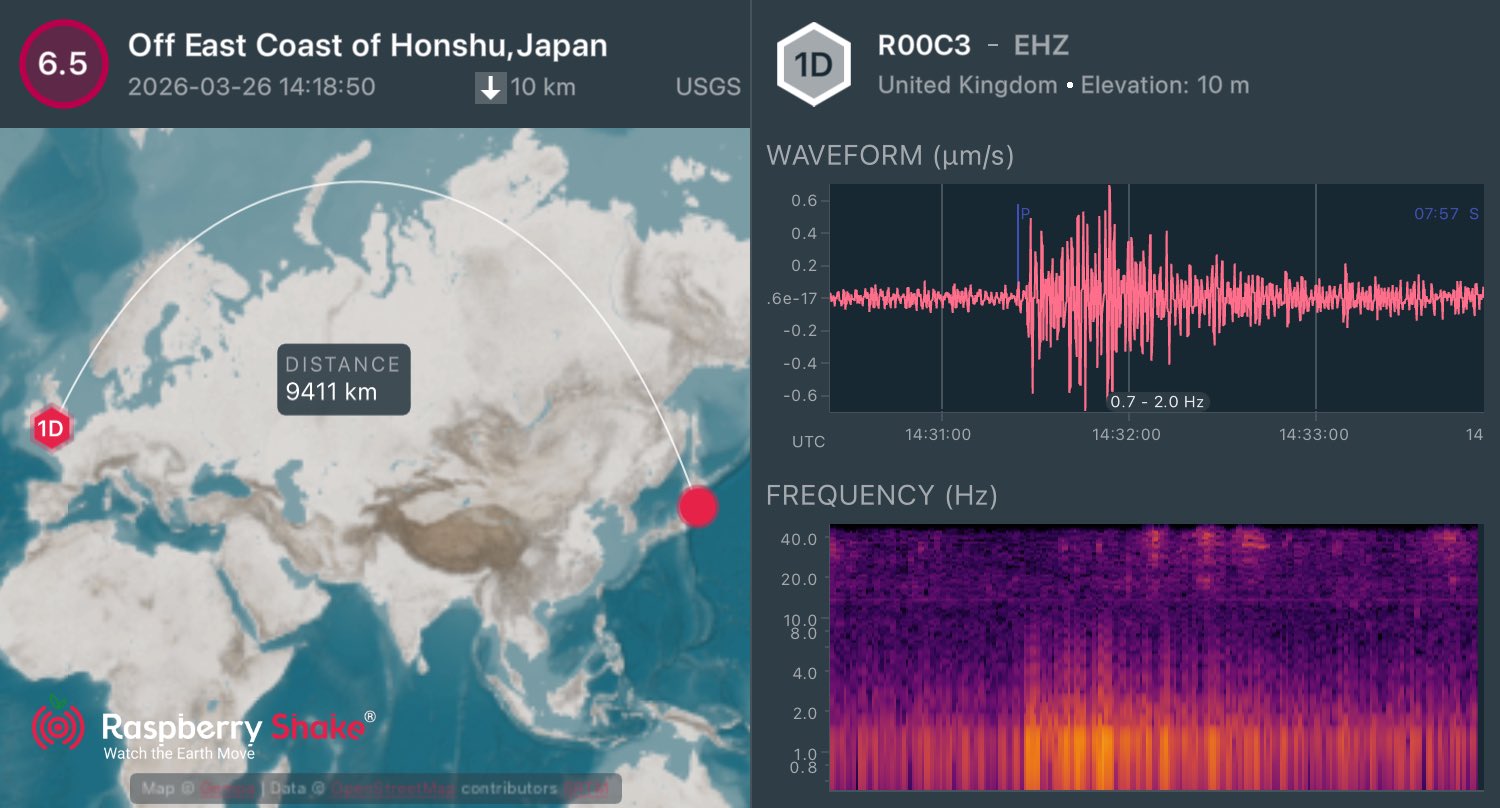This screenshot has width=1500, height=808.
Task: Click the United Kingdom location text
Action: click(x=967, y=85)
